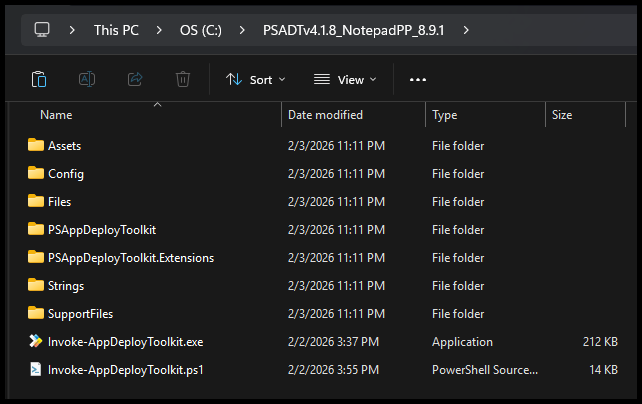Click PSADTv4.1.8_NotepadPP_8.9.1 breadcrumb
The width and height of the screenshot is (642, 404).
click(353, 30)
